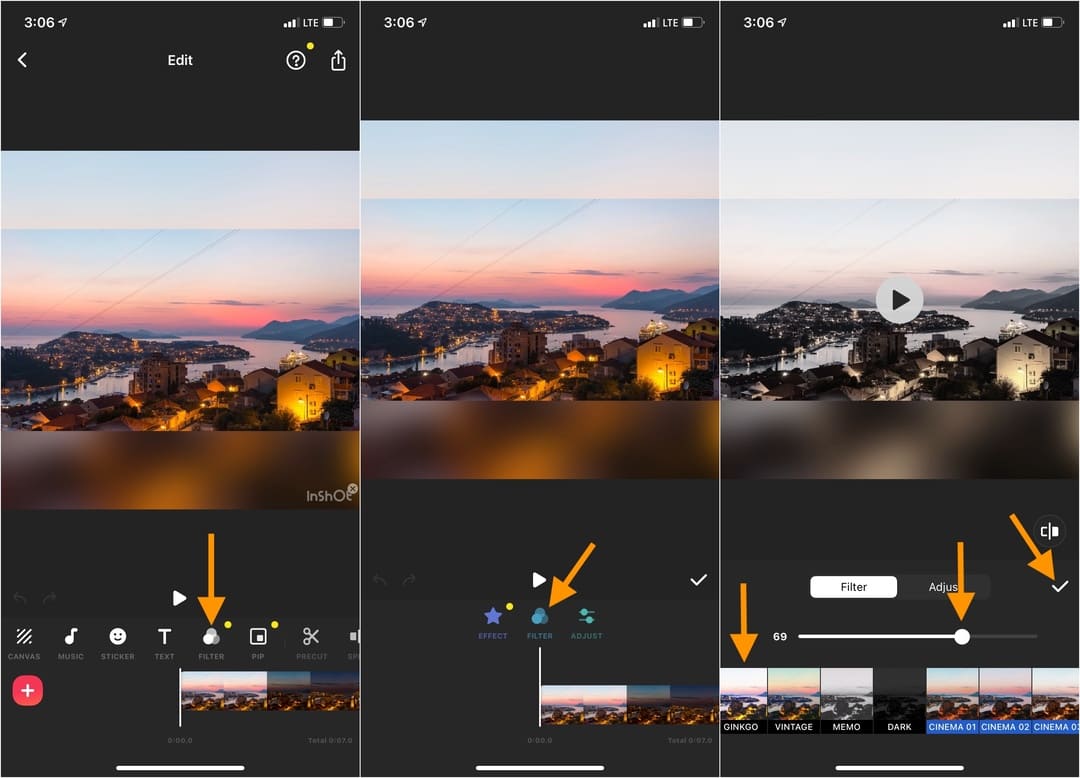Tap undo arrow in the middle screen
This screenshot has width=1080, height=778.
(380, 580)
